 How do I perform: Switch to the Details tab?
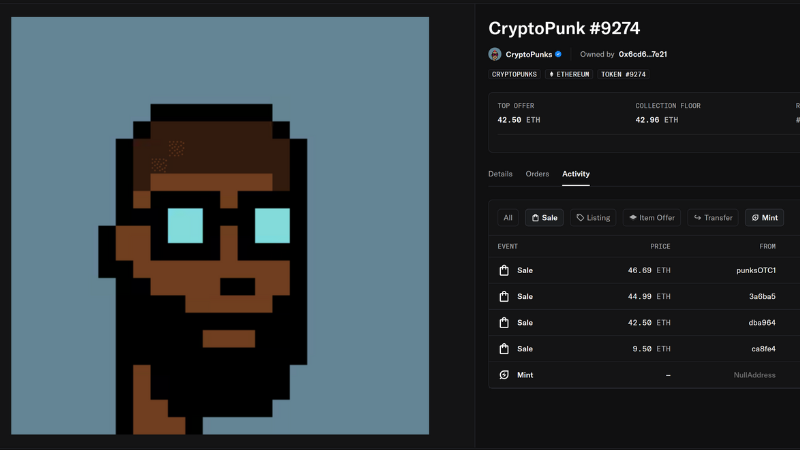pyautogui.click(x=500, y=174)
